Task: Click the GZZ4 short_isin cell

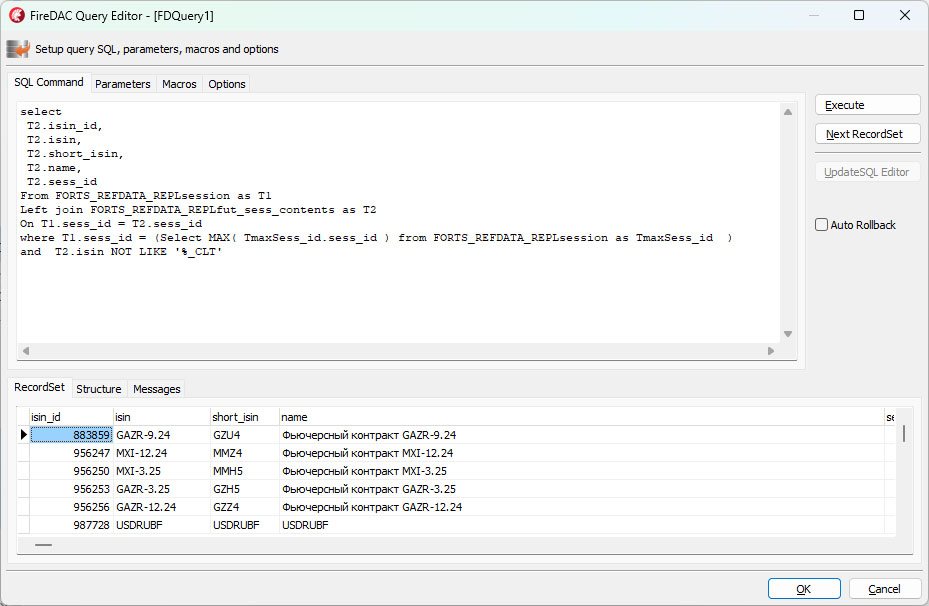Action: 245,507
